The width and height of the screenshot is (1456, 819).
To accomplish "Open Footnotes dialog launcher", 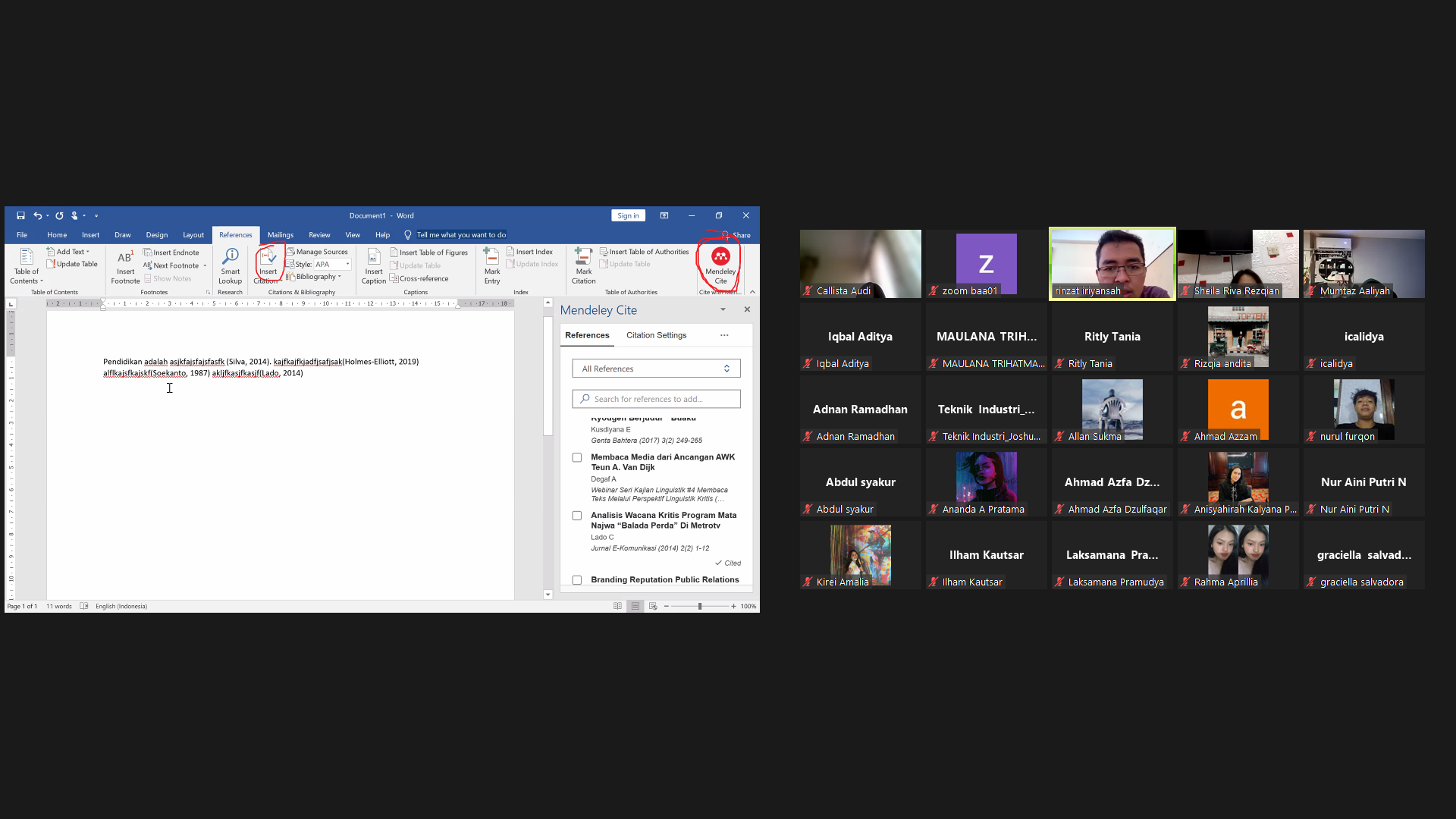I will (208, 292).
